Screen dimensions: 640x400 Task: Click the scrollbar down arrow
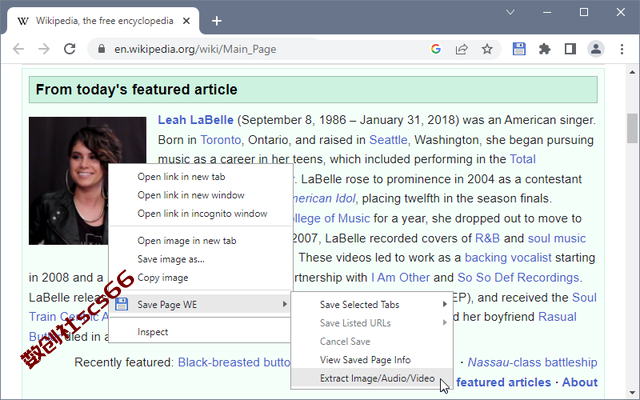click(x=632, y=392)
